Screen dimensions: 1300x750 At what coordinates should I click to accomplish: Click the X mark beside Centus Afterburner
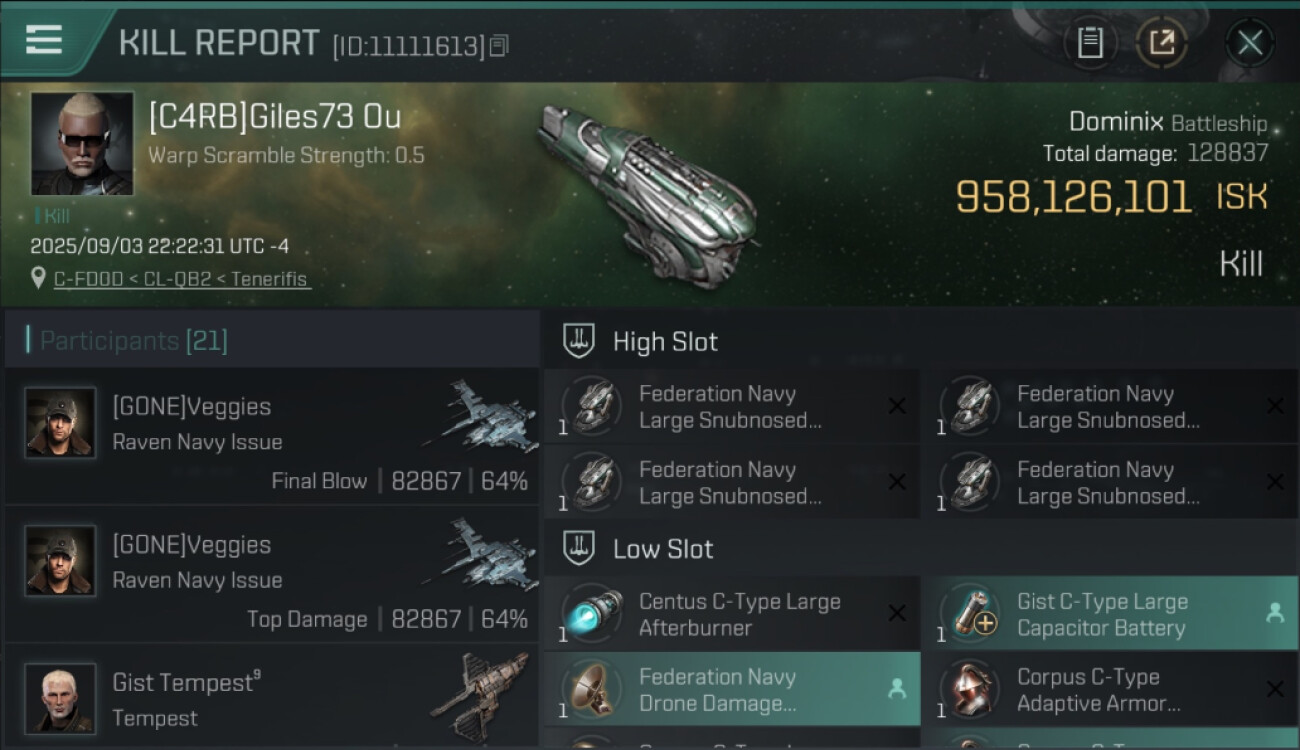[897, 614]
